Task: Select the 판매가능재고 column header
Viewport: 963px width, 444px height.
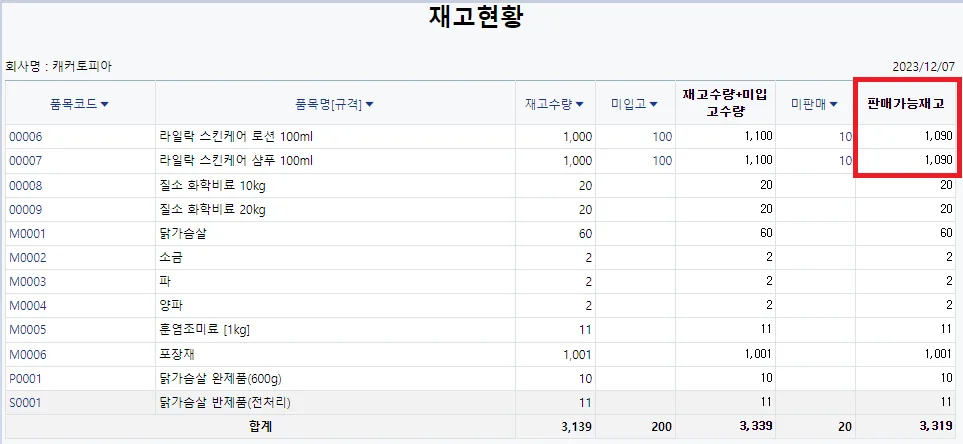Action: click(905, 104)
